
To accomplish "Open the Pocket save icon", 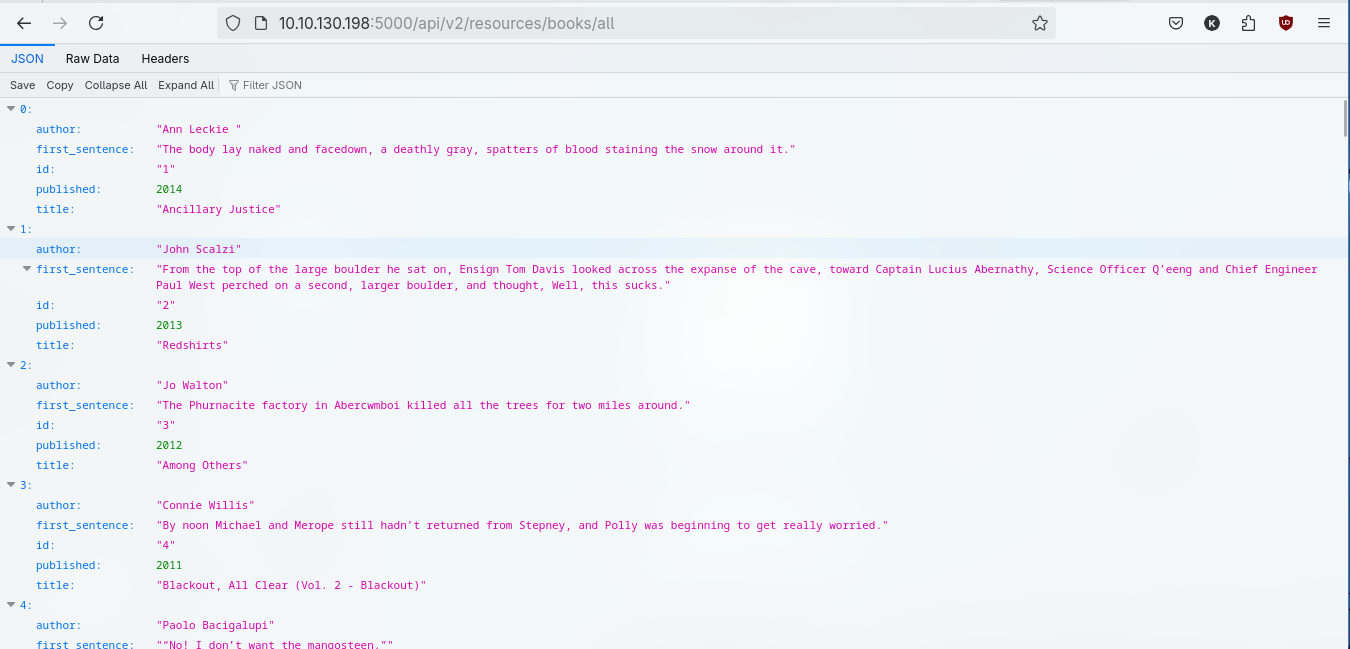I will (x=1177, y=23).
